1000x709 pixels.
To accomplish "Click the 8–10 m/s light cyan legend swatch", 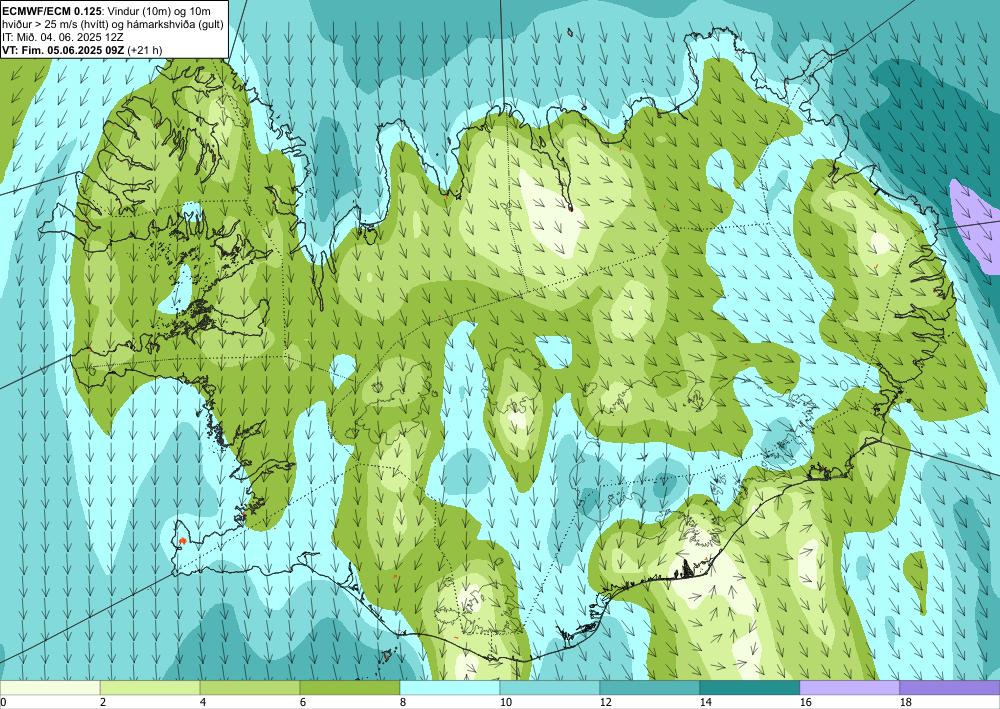I will (450, 688).
